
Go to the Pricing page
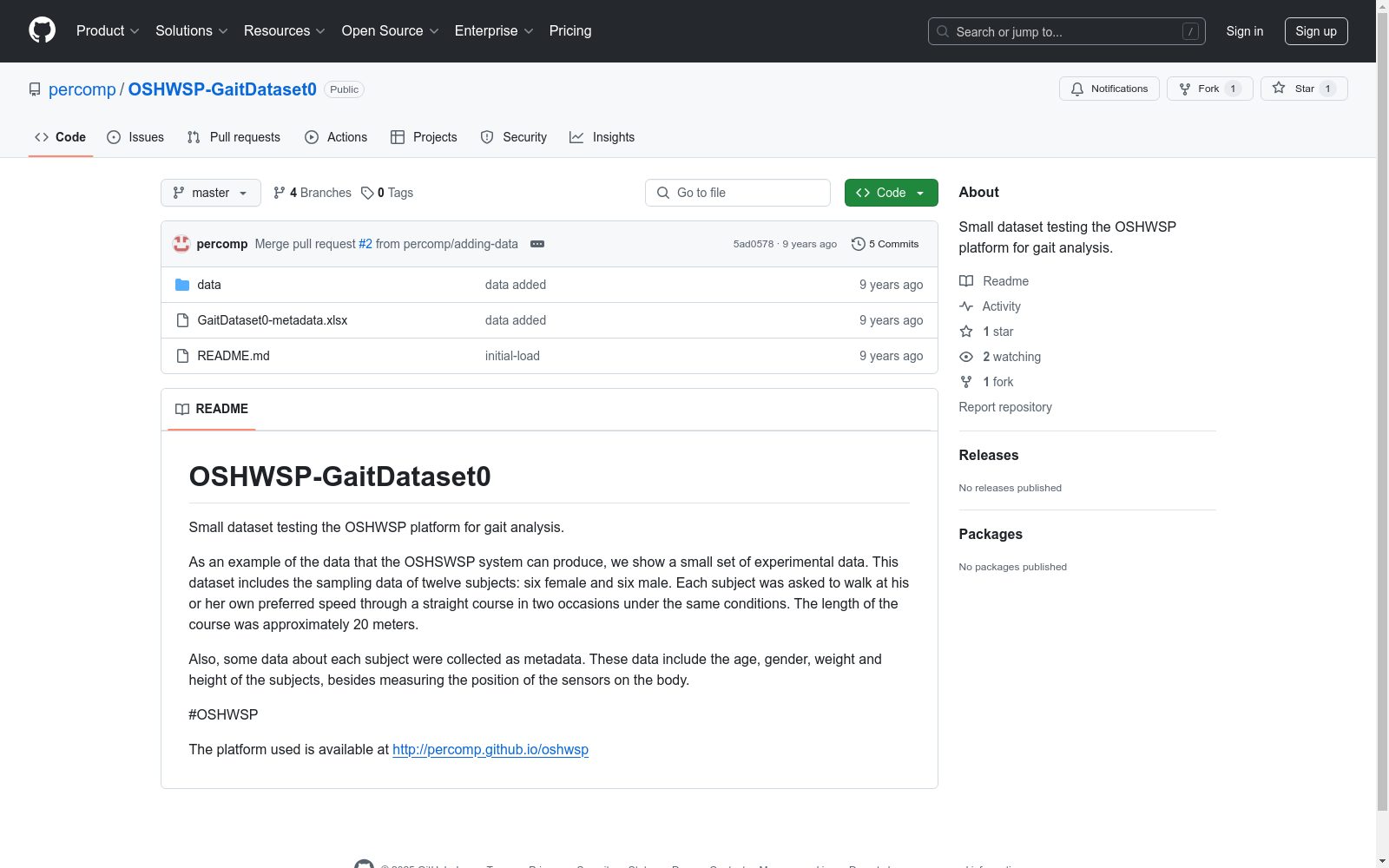tap(570, 30)
